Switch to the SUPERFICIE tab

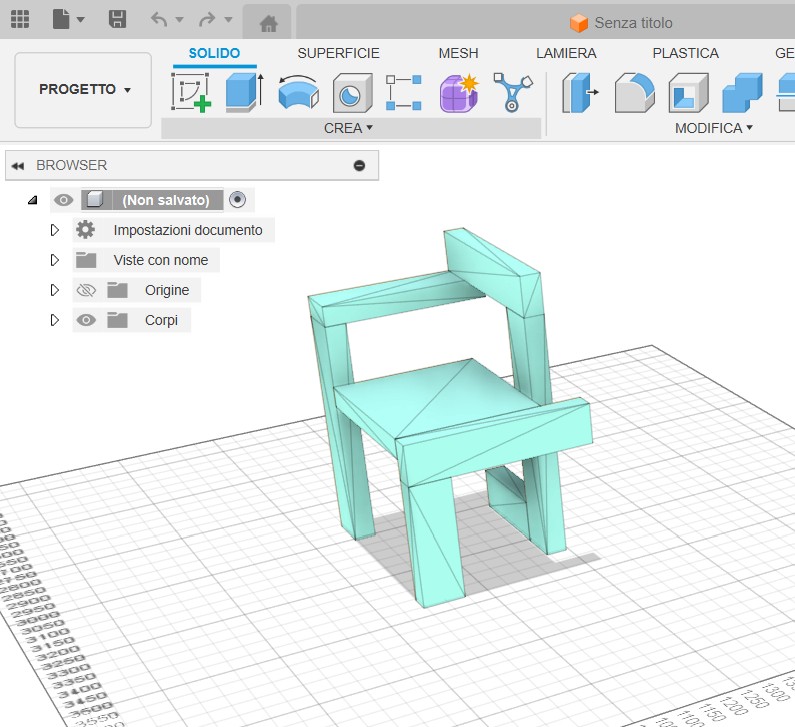(338, 53)
